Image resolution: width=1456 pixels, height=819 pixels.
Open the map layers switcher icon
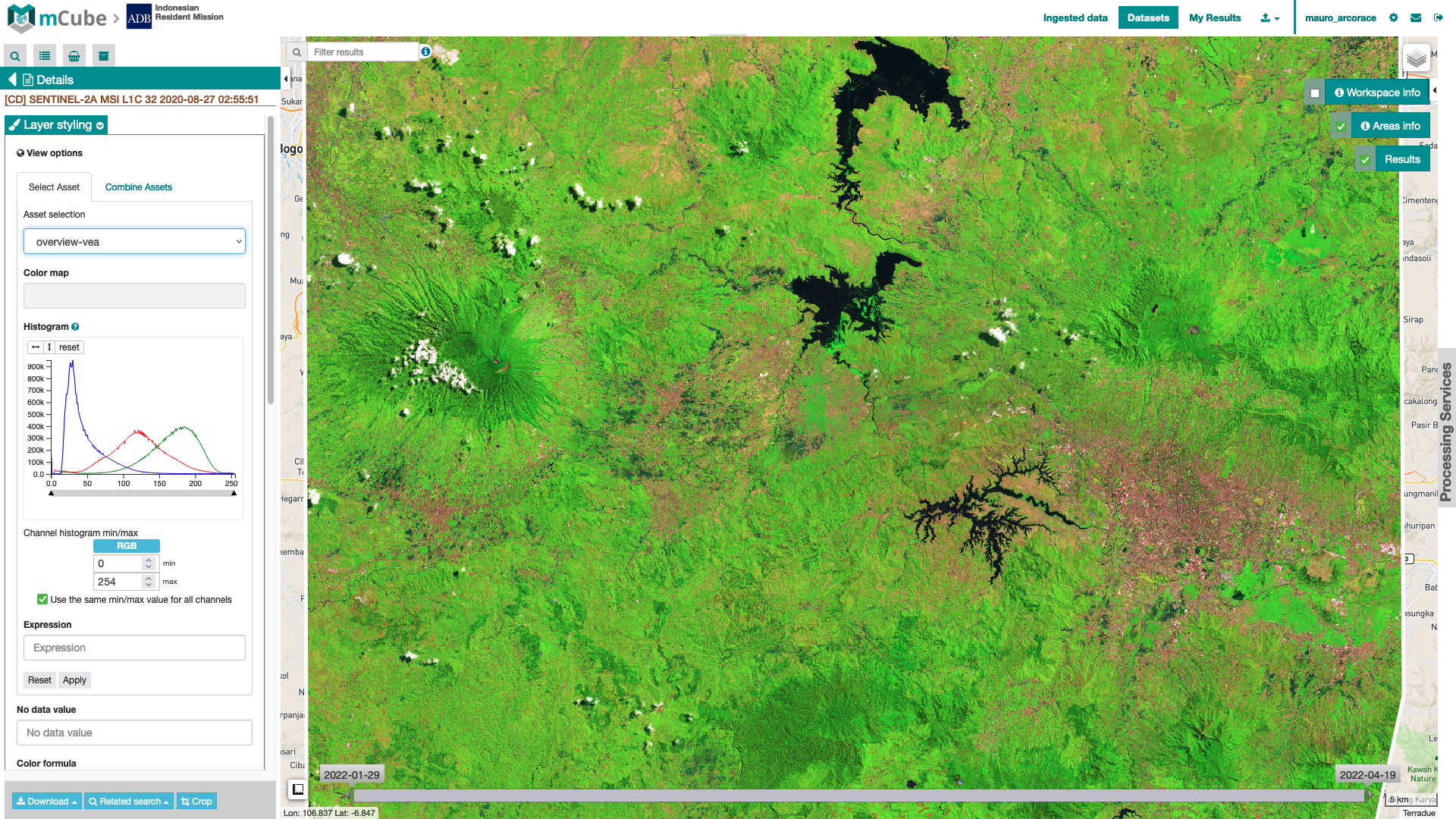click(1416, 58)
